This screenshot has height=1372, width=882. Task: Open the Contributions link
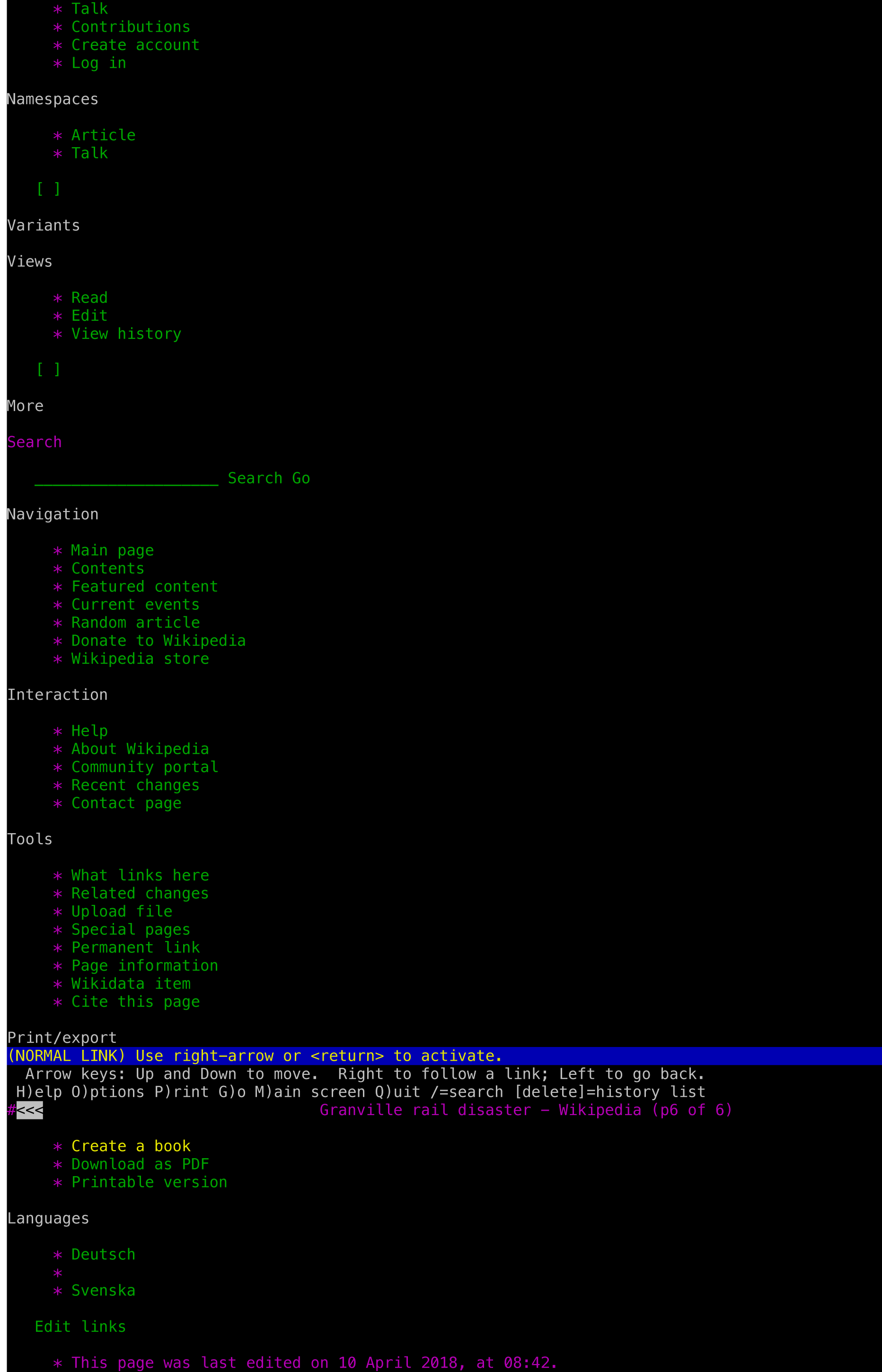point(131,27)
